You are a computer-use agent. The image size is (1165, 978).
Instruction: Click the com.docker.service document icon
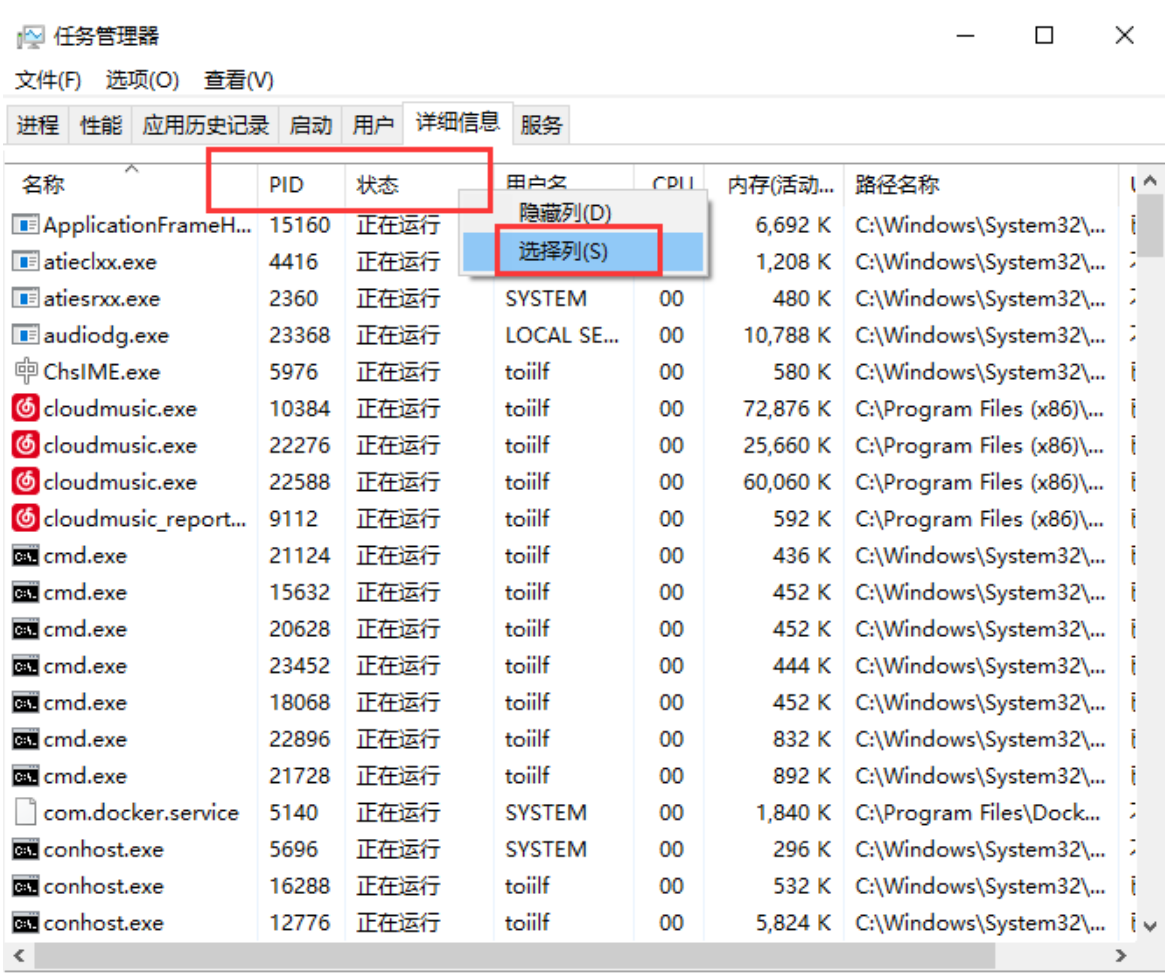coord(27,812)
